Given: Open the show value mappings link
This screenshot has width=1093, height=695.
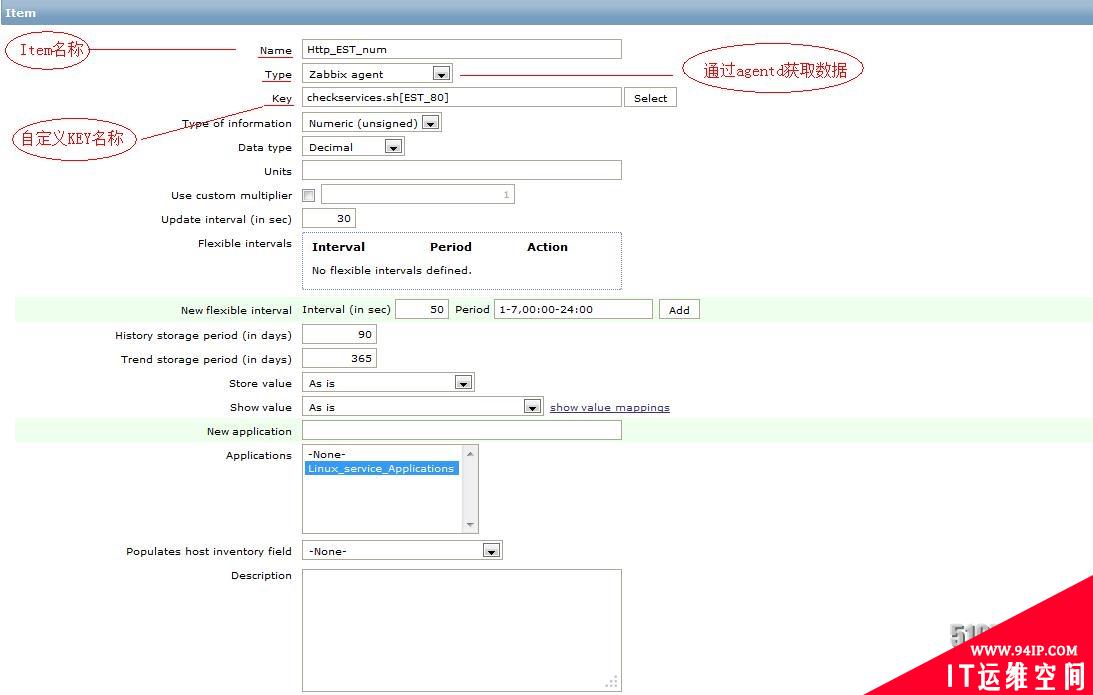Looking at the screenshot, I should point(609,408).
